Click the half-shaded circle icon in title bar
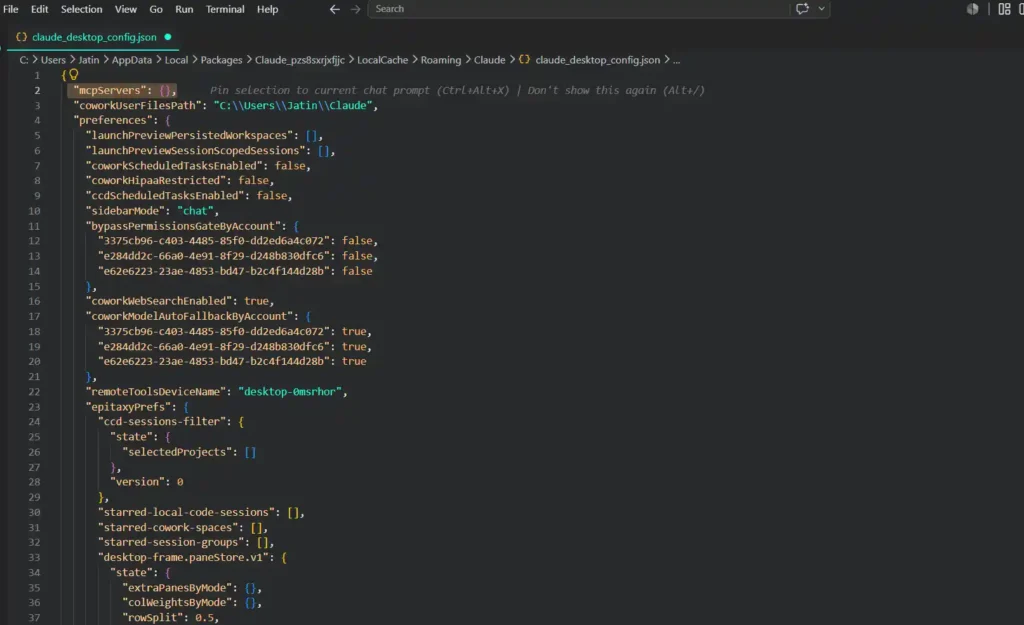 tap(972, 8)
